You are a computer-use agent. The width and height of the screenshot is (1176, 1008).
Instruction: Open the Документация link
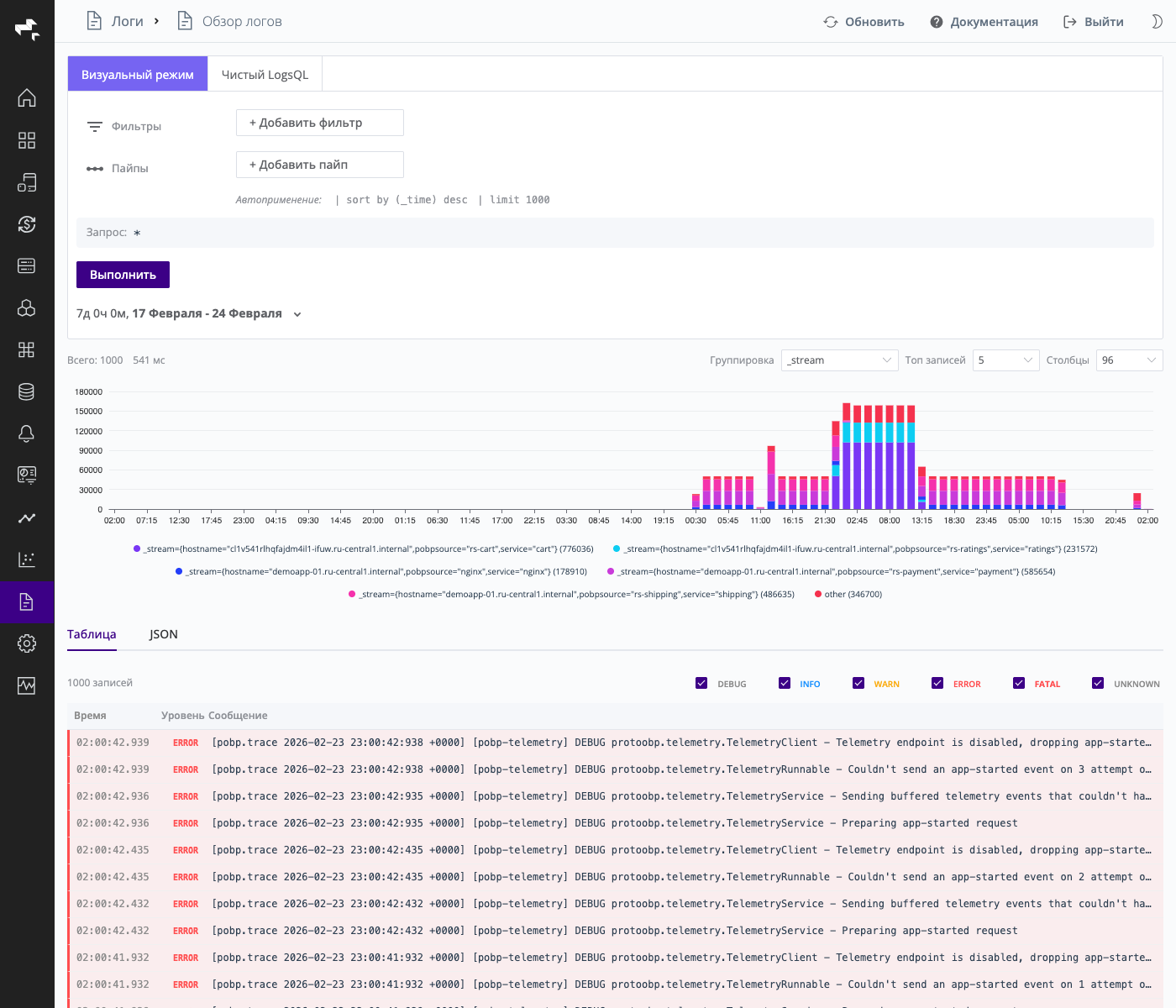tap(994, 21)
